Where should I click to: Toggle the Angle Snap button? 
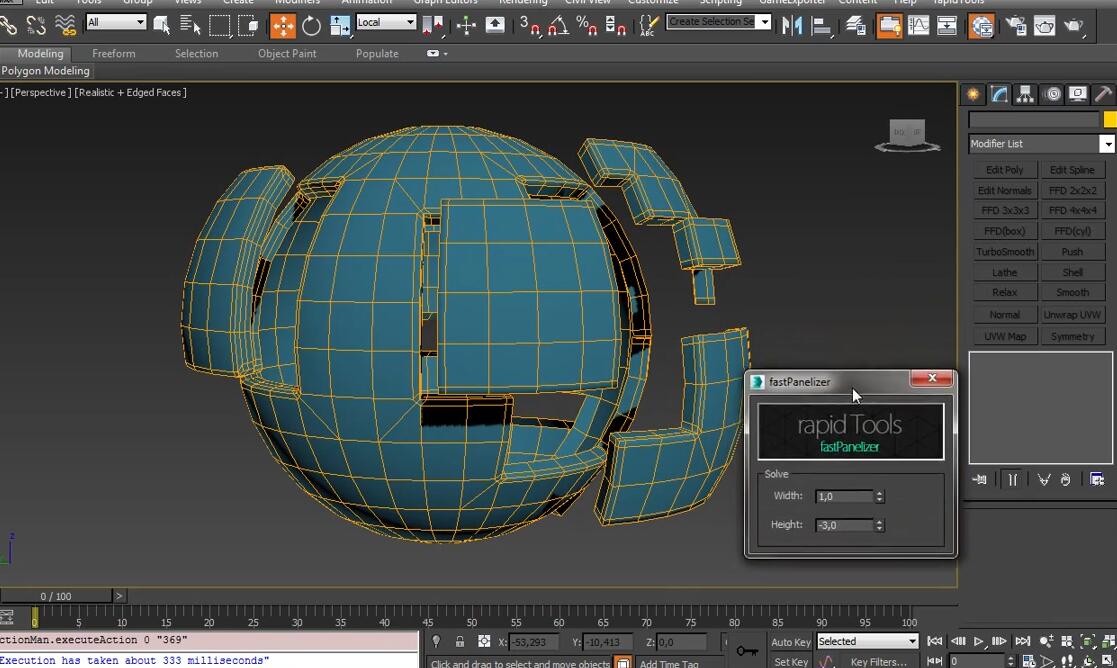tap(558, 26)
